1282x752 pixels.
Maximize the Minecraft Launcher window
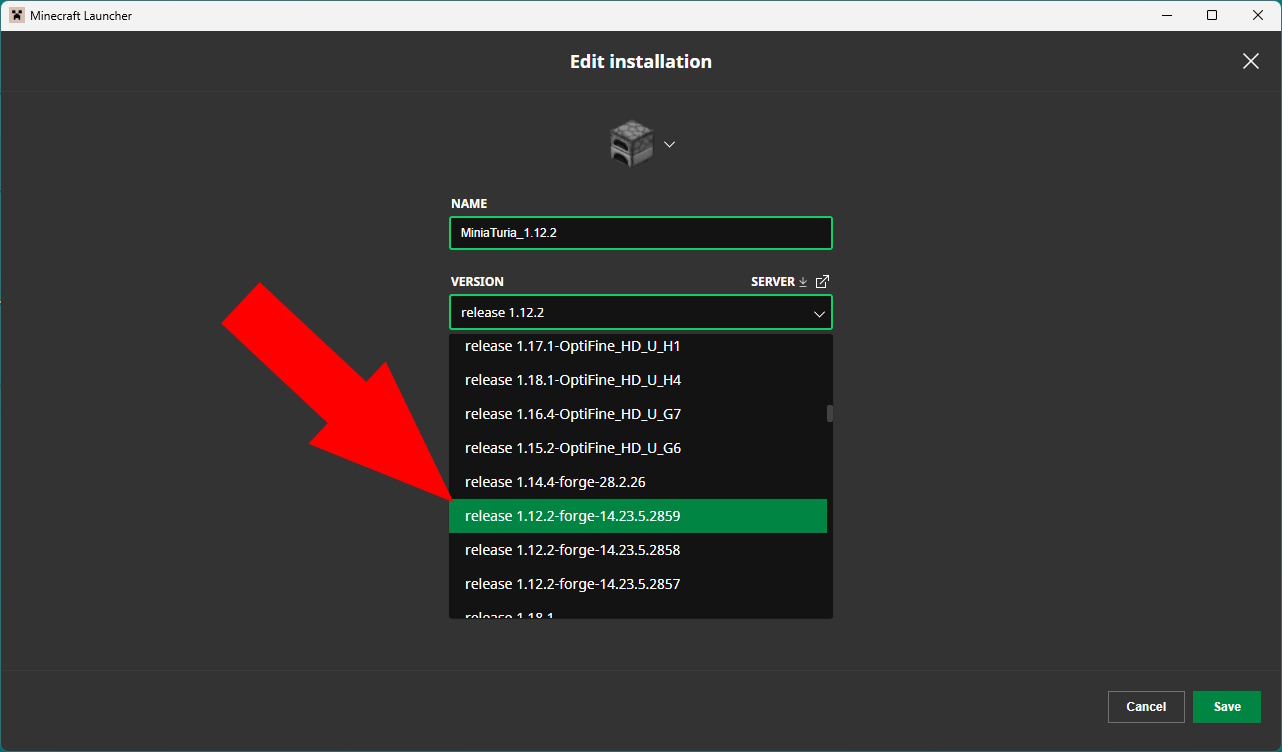[1212, 15]
